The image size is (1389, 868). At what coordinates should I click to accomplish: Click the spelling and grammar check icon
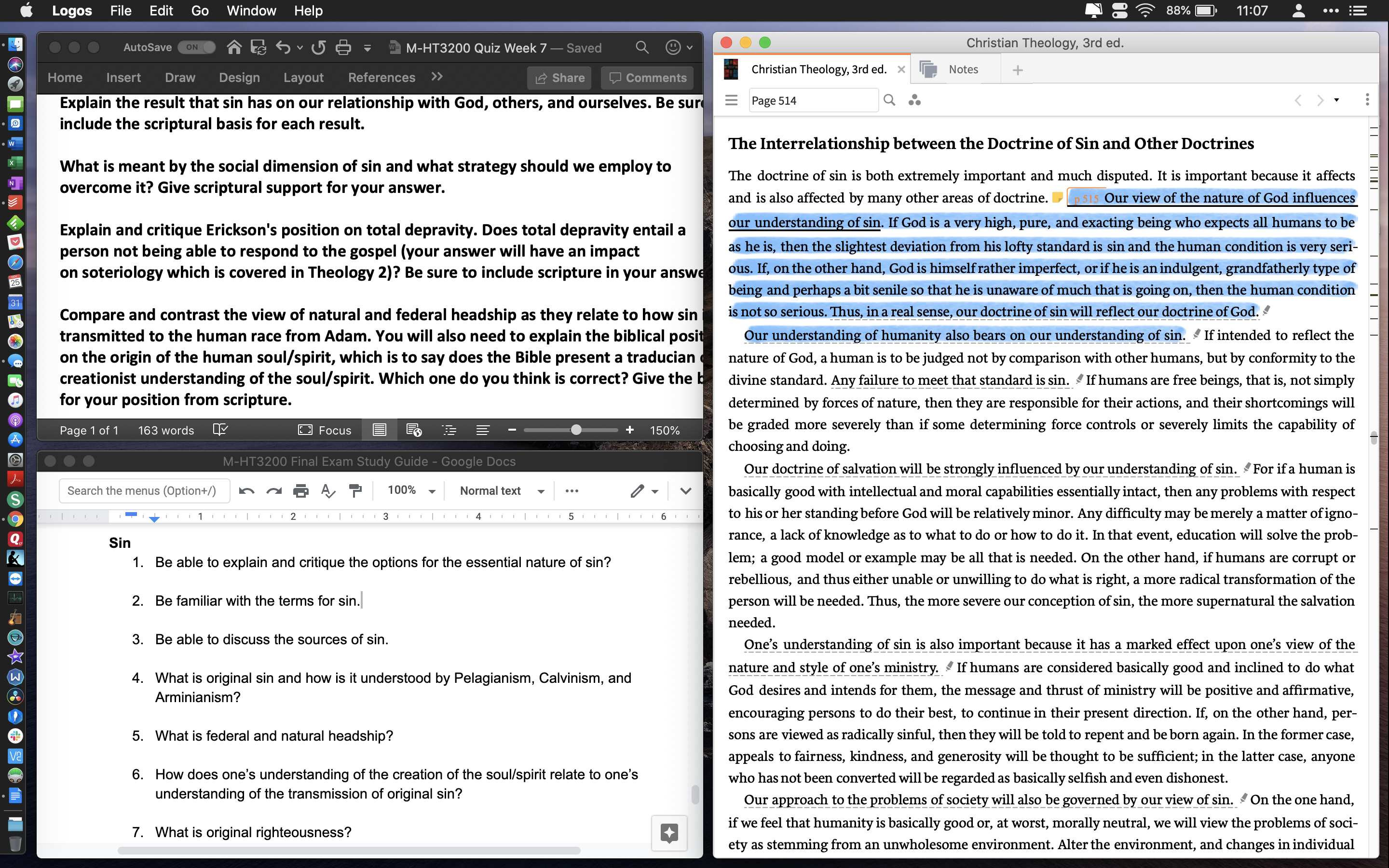pyautogui.click(x=220, y=429)
